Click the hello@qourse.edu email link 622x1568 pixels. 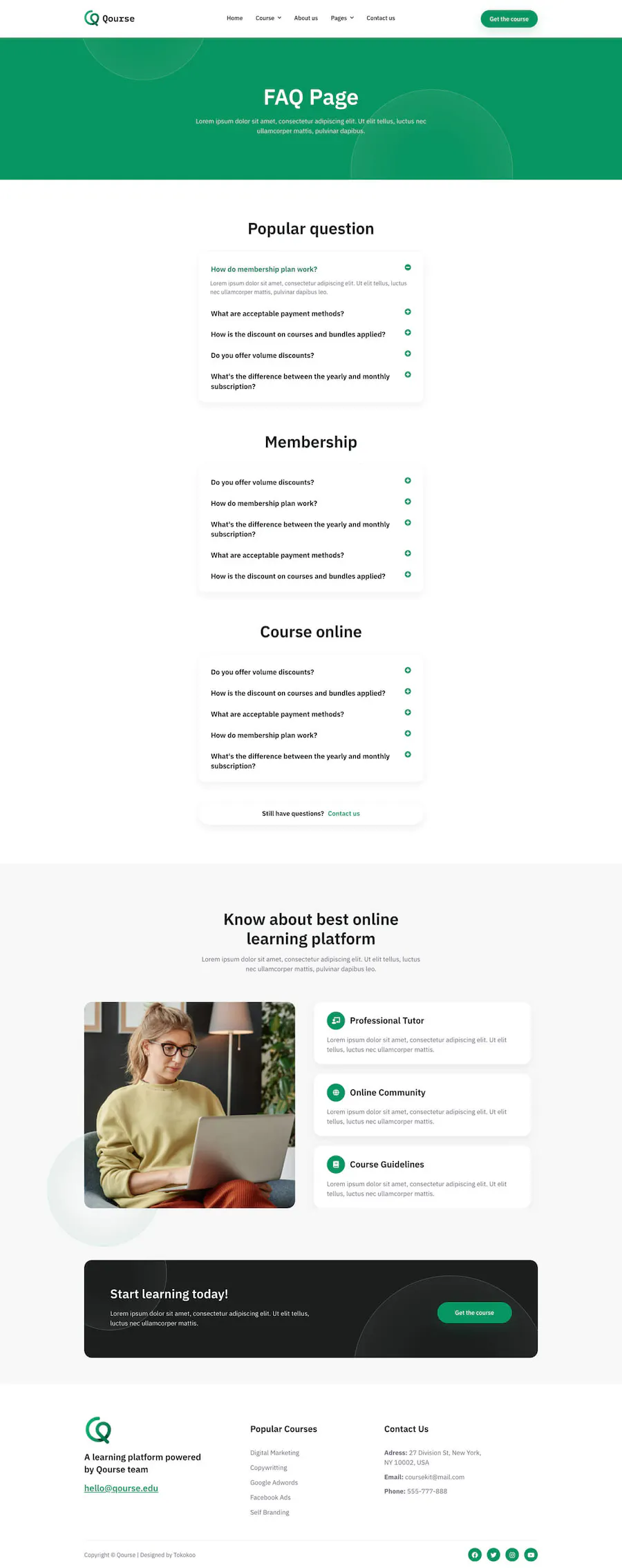(x=121, y=1488)
